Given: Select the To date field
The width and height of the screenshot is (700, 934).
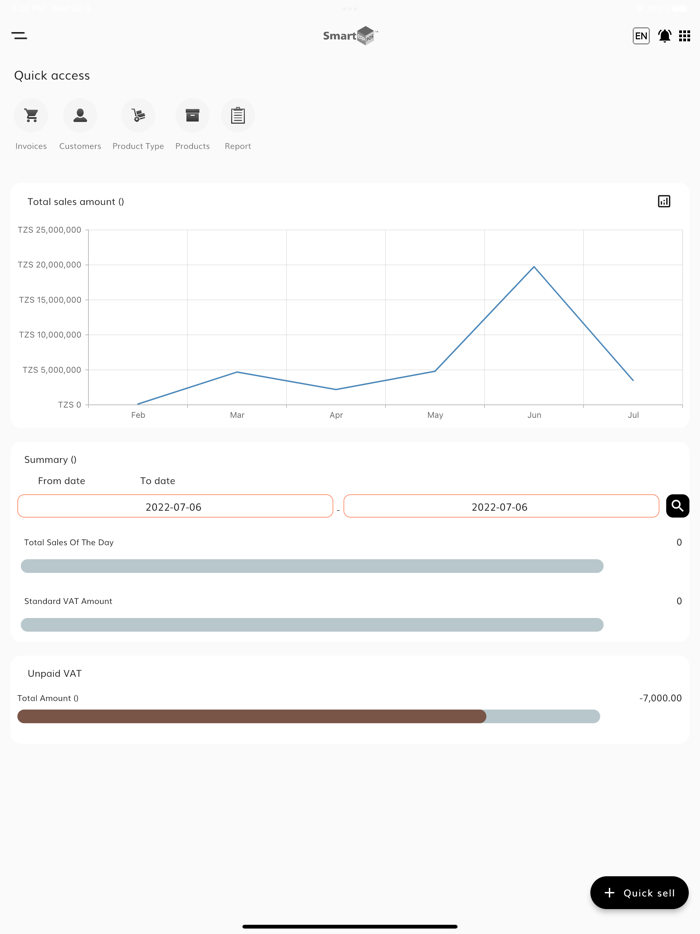Looking at the screenshot, I should coord(500,506).
